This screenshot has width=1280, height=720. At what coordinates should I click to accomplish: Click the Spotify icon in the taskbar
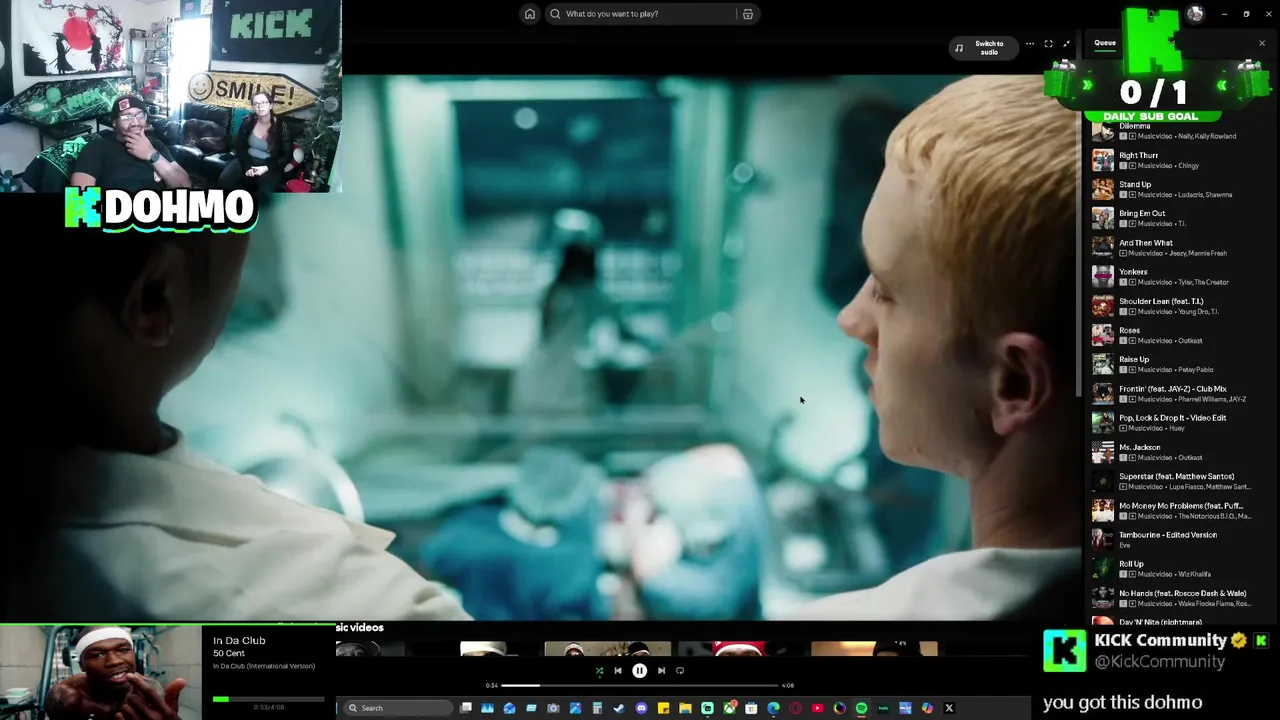click(861, 708)
